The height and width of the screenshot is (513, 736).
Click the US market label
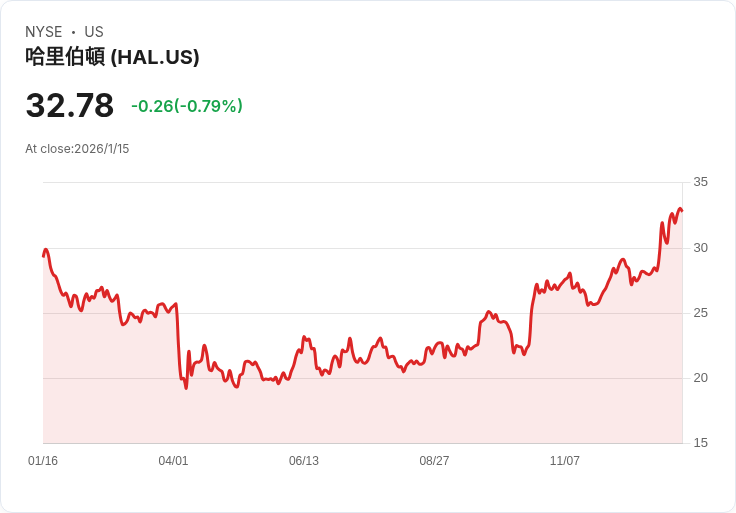coord(94,32)
